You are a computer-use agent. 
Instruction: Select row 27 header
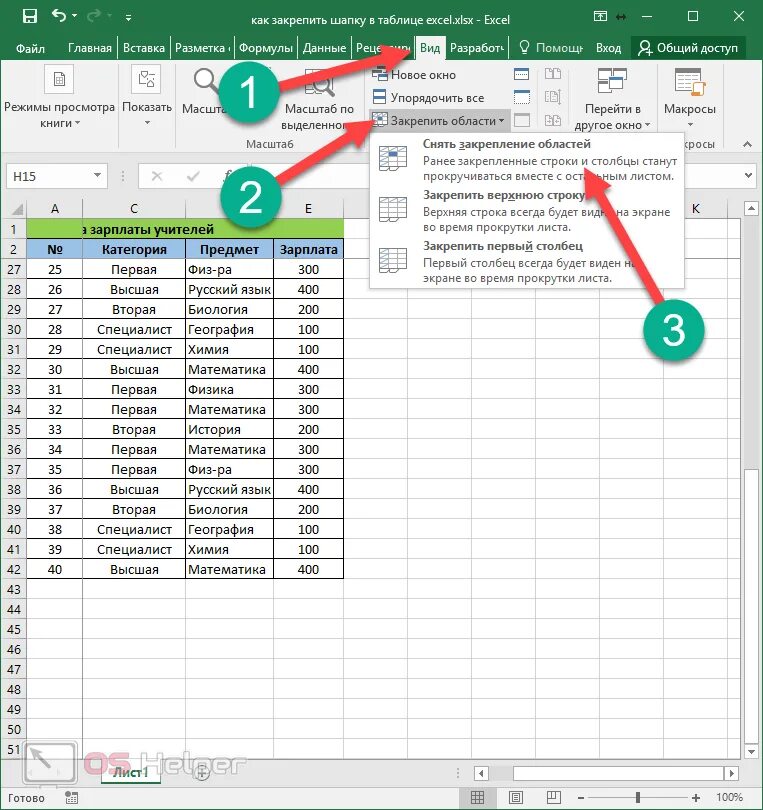[14, 269]
